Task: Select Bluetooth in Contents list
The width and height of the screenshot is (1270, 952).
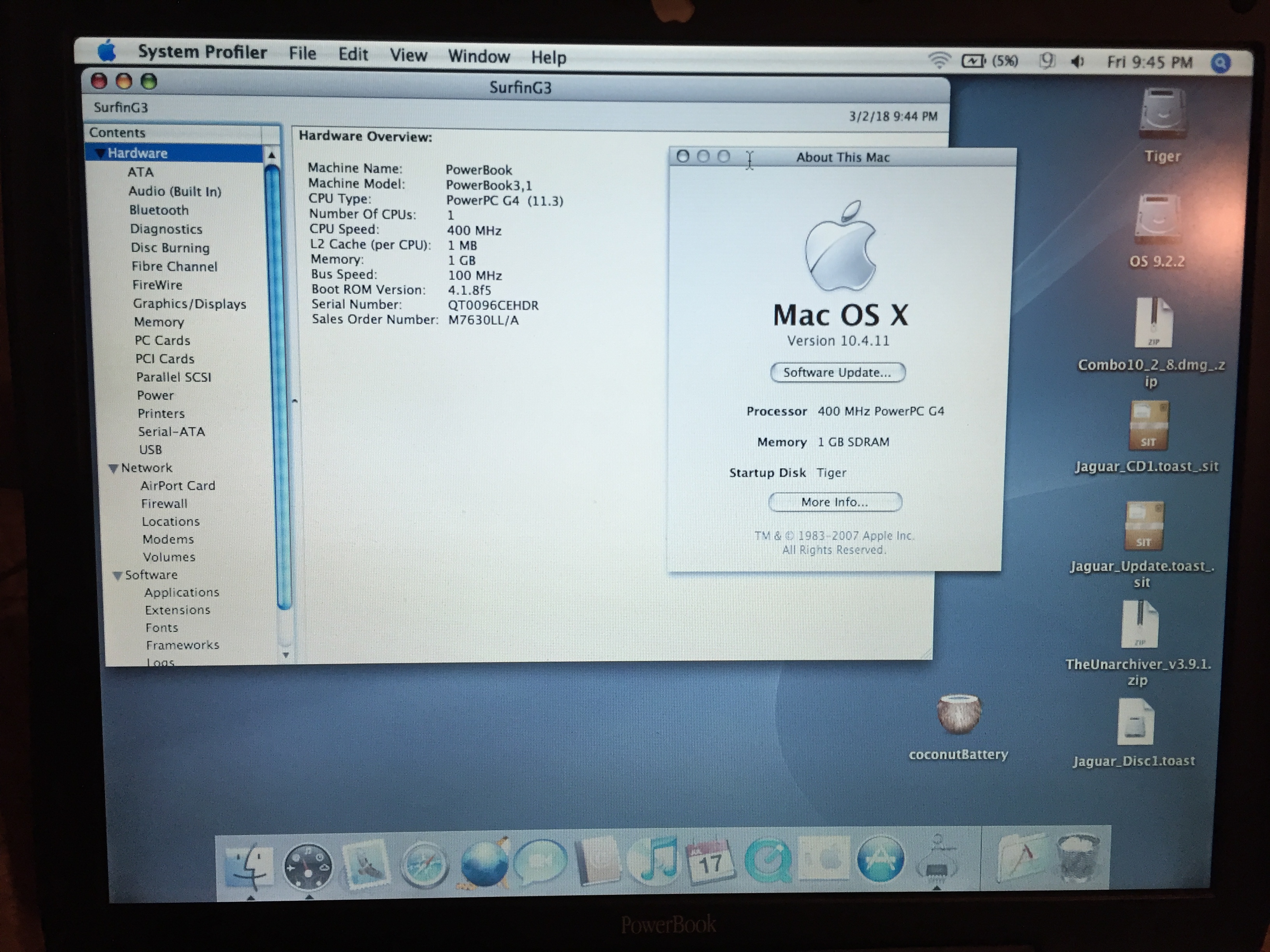Action: coord(158,210)
